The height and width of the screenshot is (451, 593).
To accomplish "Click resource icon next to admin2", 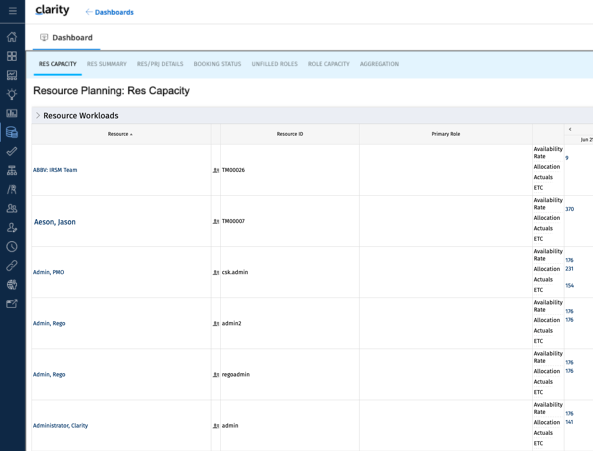I will pos(216,324).
